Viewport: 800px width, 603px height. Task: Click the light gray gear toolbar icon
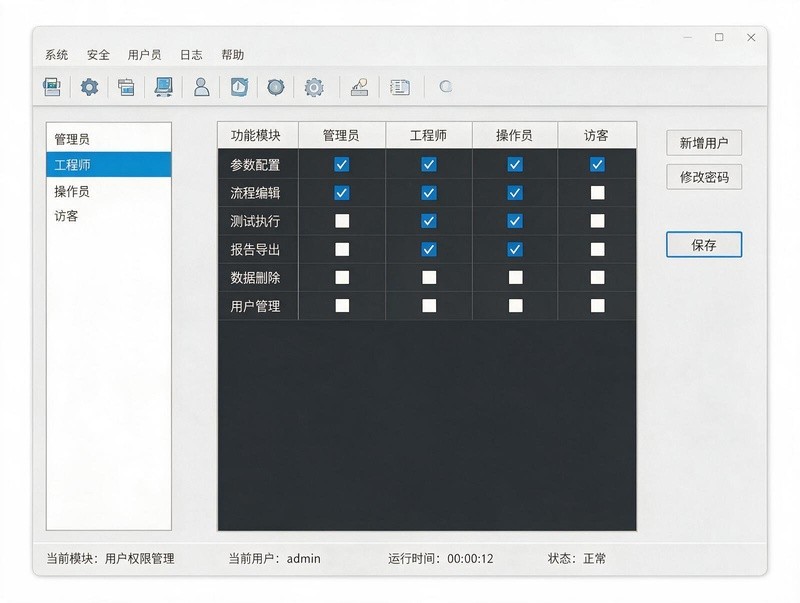(x=314, y=87)
